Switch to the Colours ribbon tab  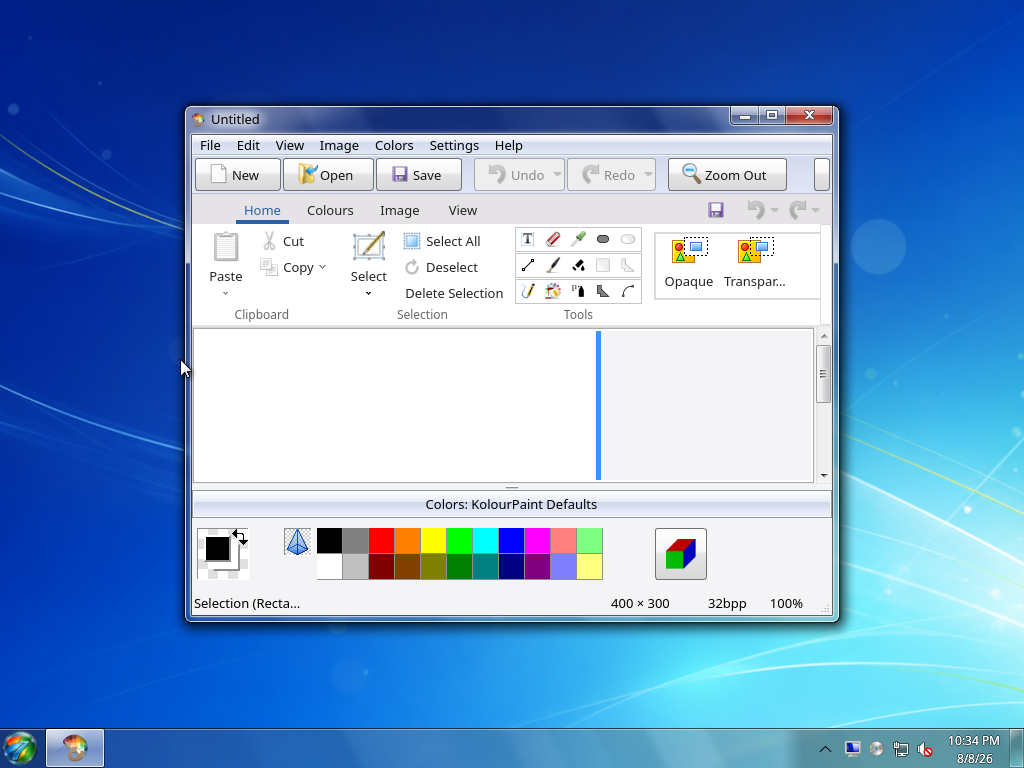pos(330,210)
